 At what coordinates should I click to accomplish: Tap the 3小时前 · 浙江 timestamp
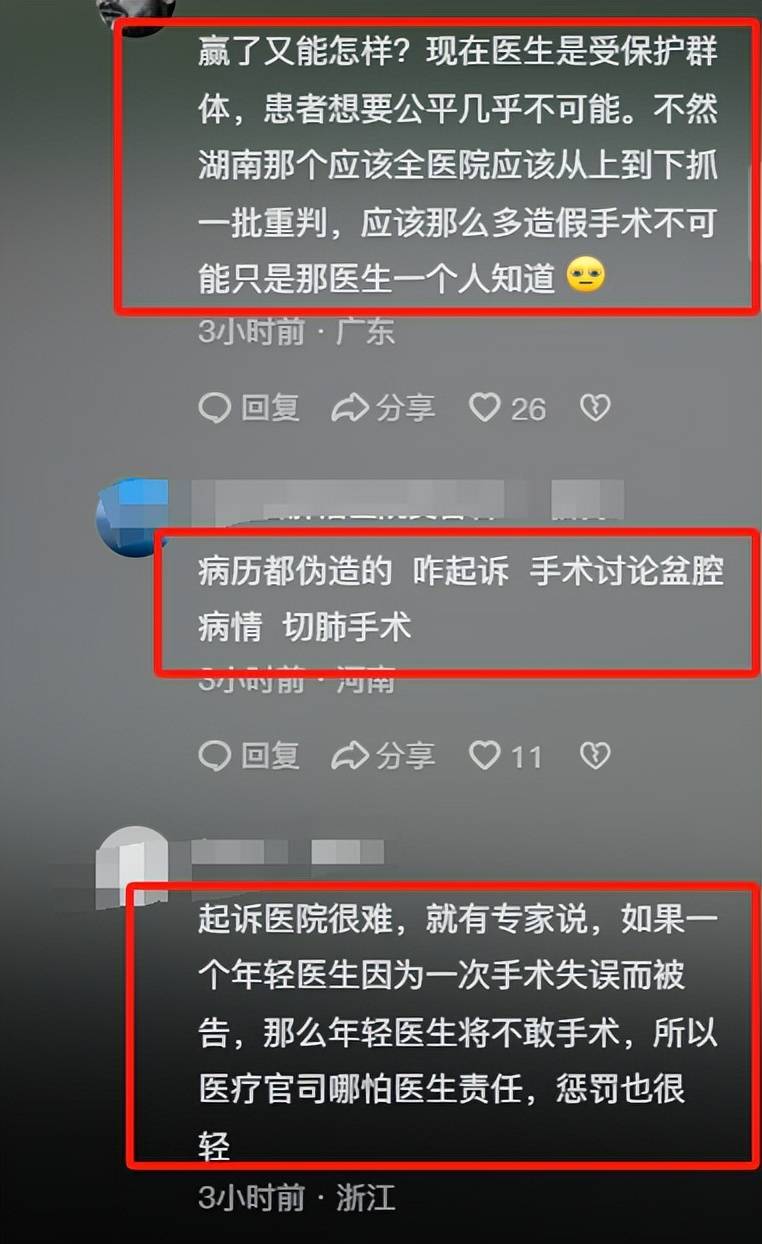click(296, 1197)
